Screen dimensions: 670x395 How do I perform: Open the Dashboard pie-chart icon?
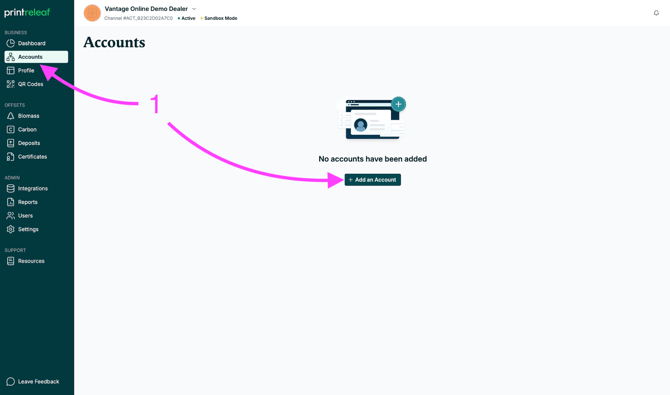(x=11, y=43)
